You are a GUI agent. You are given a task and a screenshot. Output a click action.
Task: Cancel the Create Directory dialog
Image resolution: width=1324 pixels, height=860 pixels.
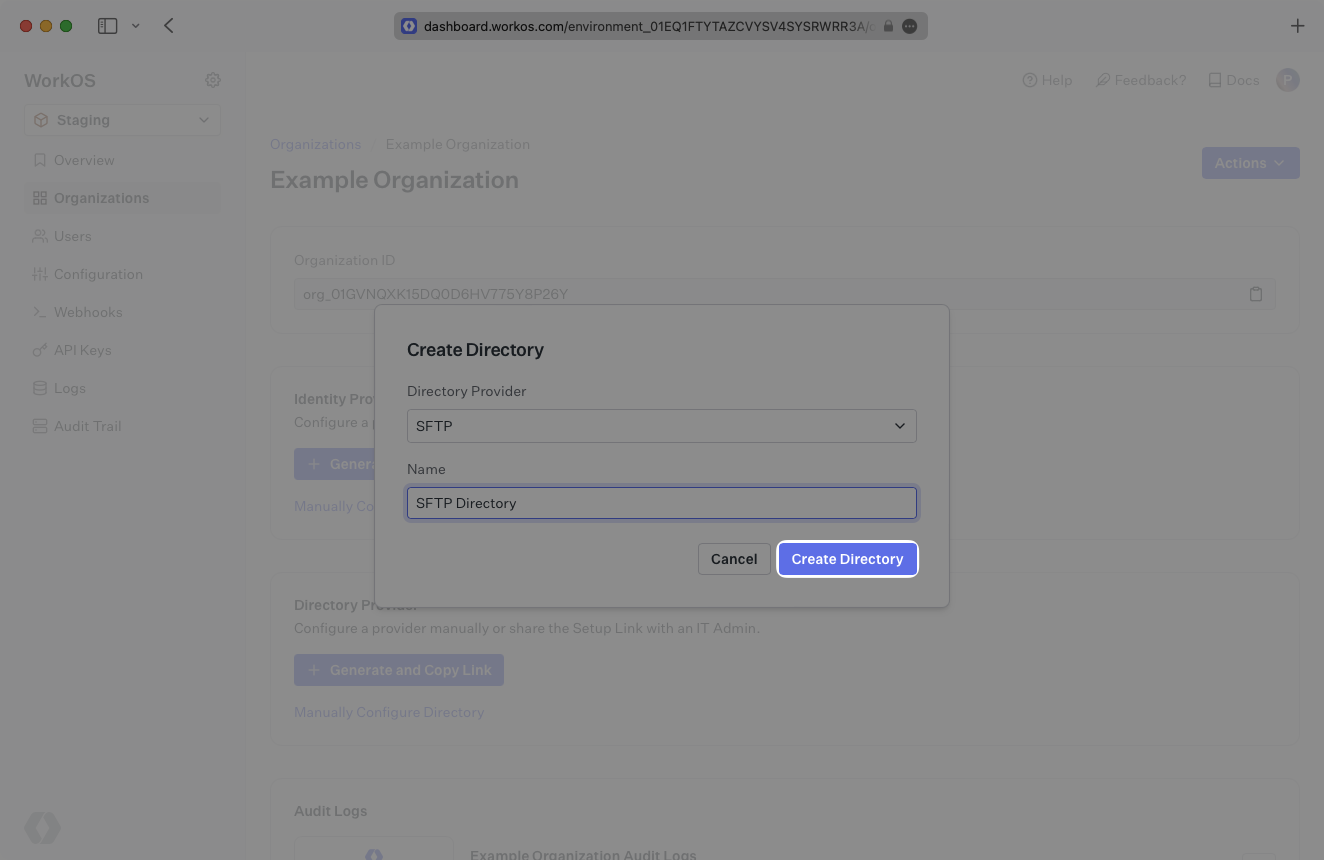pyautogui.click(x=734, y=559)
